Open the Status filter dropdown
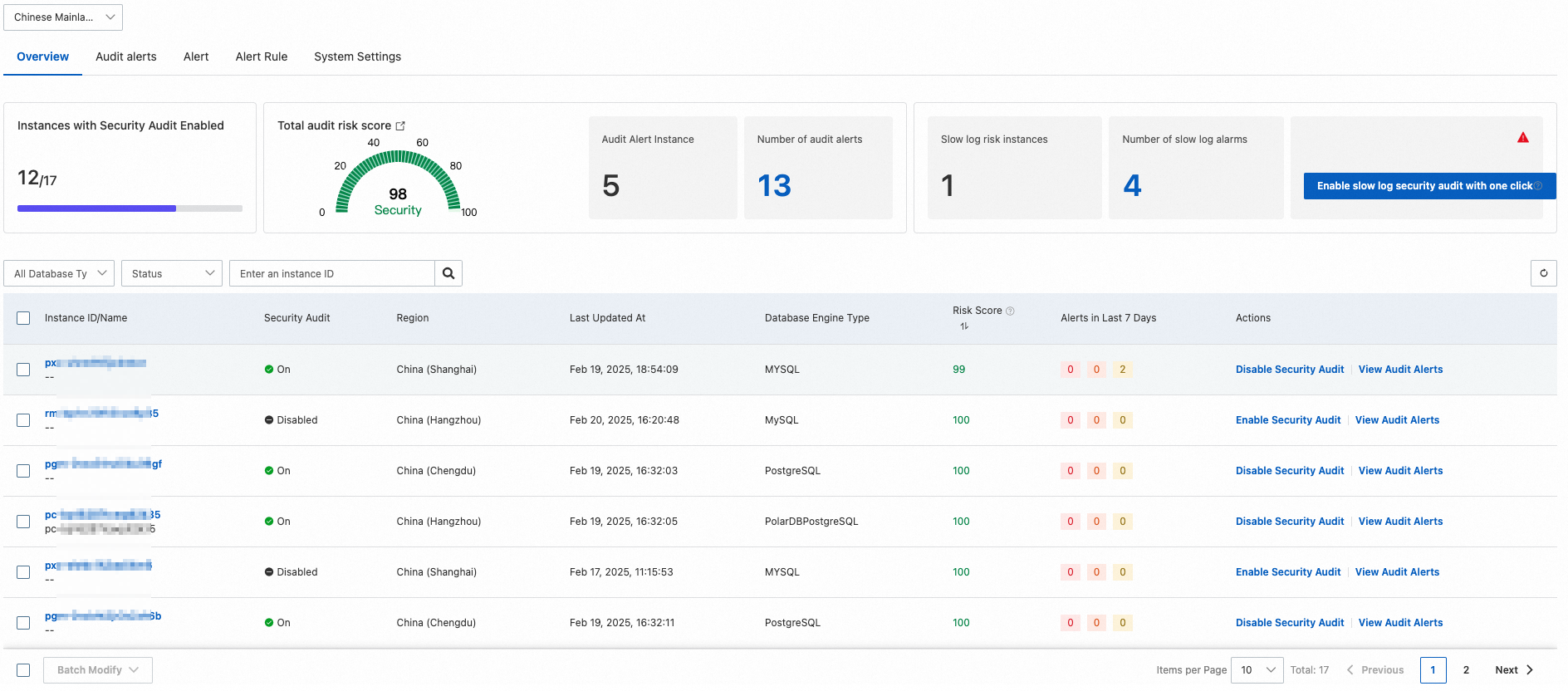Viewport: 1568px width, 691px height. point(172,273)
